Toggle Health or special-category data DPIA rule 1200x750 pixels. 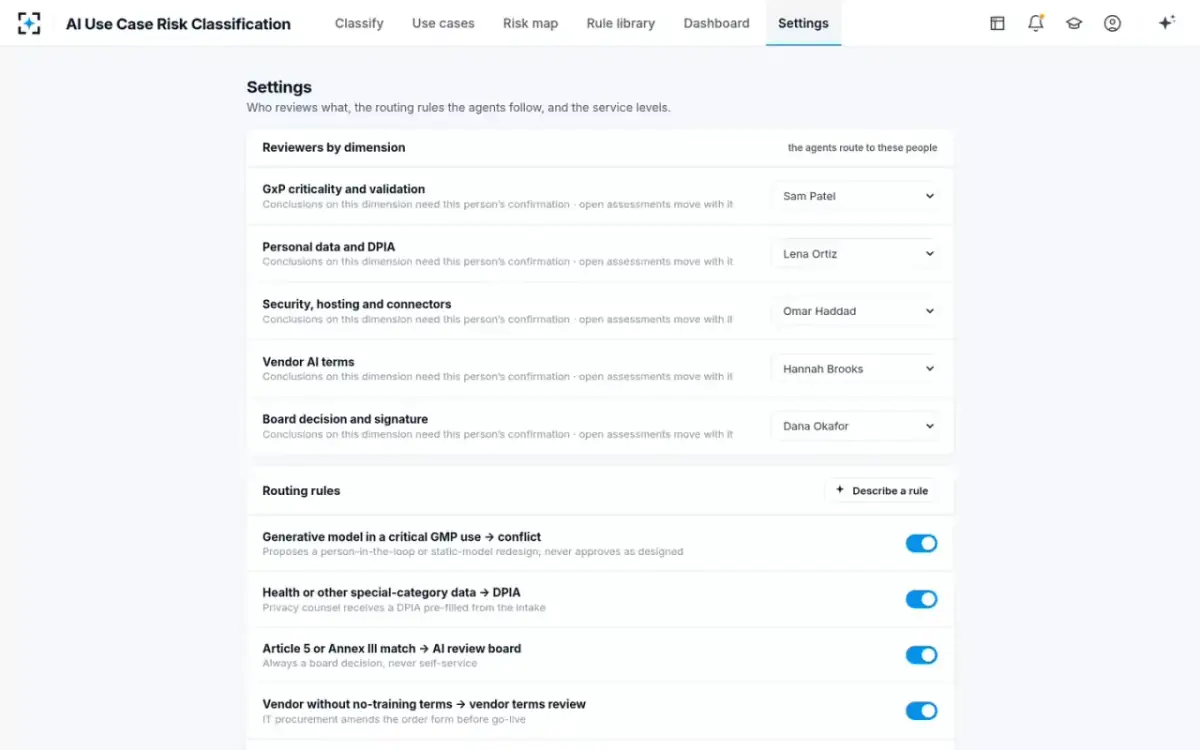pyautogui.click(x=921, y=599)
